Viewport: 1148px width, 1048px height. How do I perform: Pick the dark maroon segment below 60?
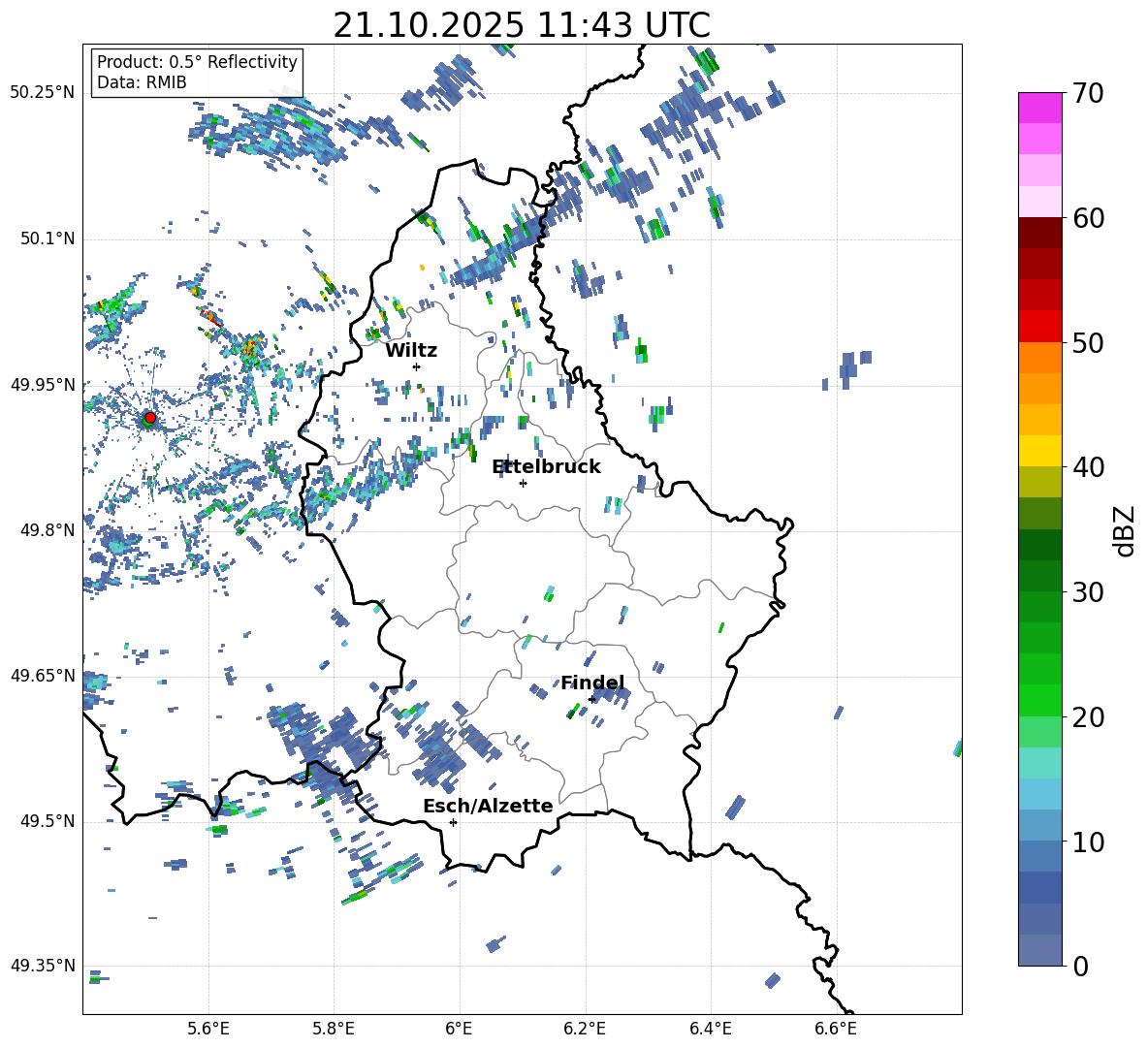[1040, 233]
